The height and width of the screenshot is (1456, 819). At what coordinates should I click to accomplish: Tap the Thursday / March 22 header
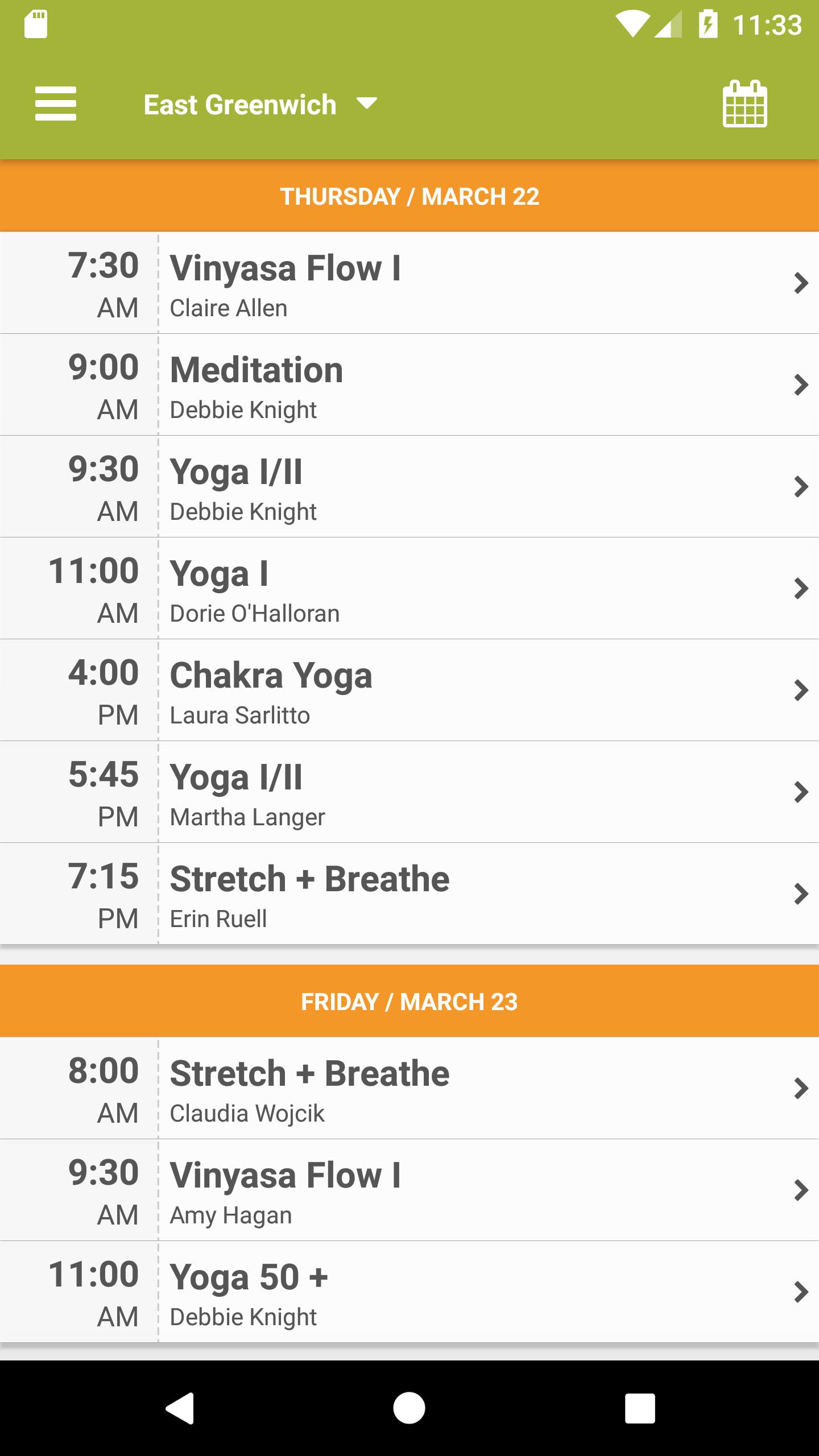click(x=409, y=196)
